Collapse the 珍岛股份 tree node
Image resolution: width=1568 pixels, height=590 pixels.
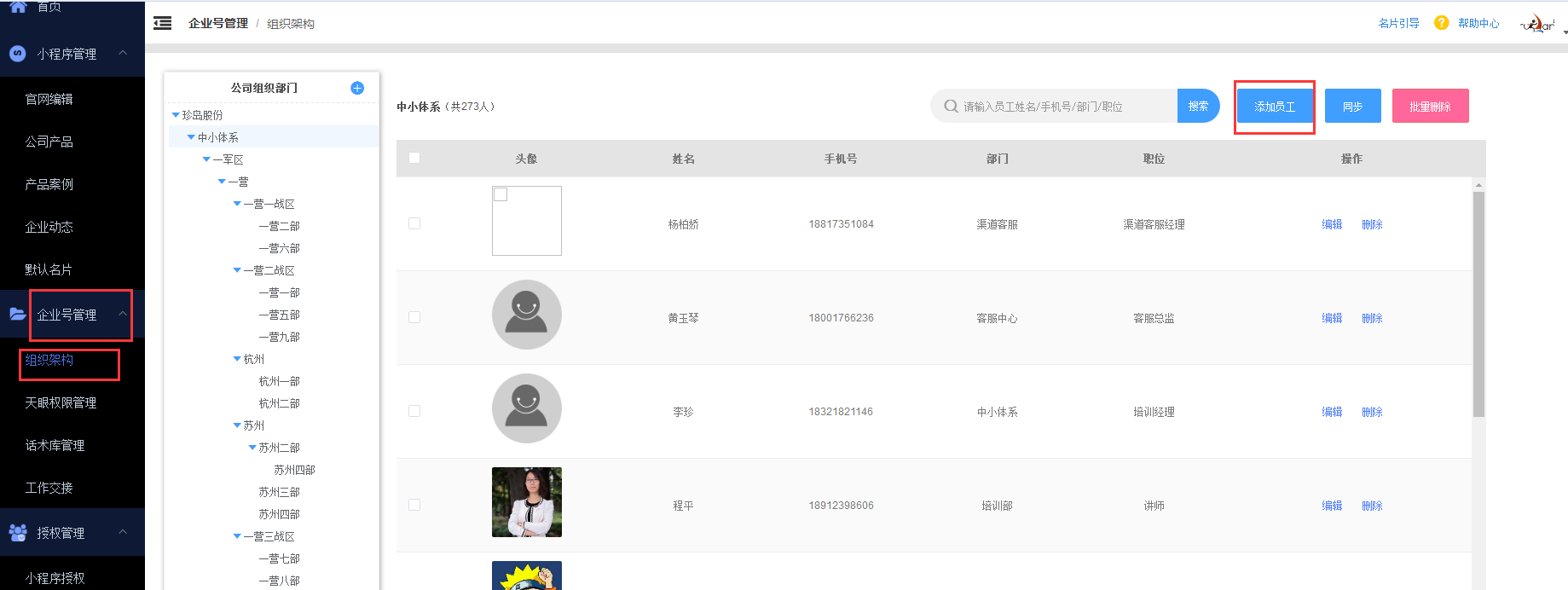176,115
